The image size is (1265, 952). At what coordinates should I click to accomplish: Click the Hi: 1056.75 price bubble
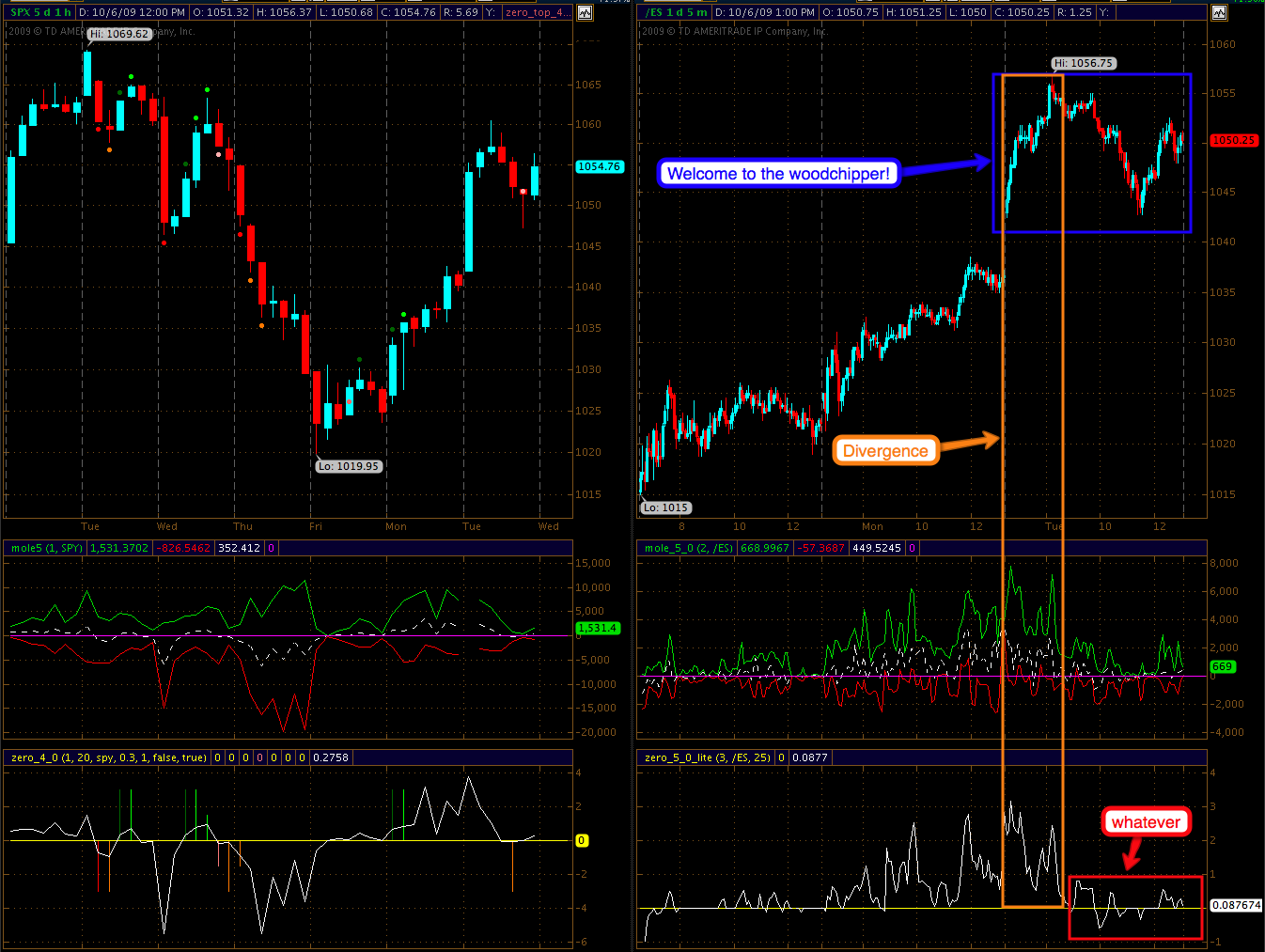point(1083,64)
